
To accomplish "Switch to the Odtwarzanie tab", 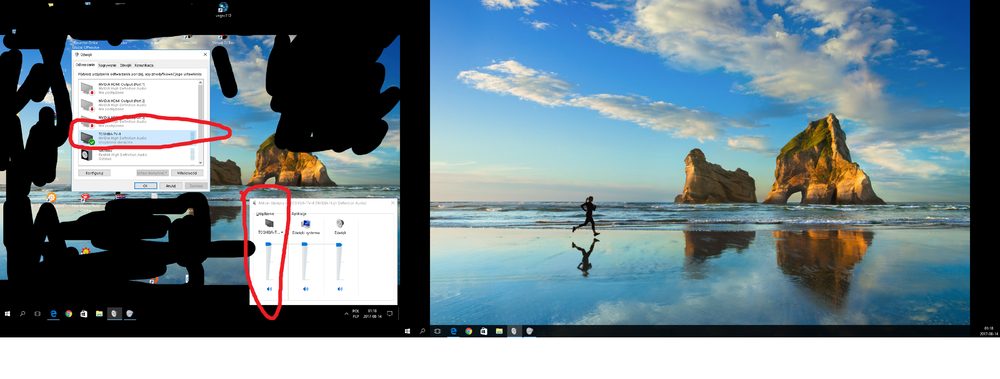I will coord(85,65).
